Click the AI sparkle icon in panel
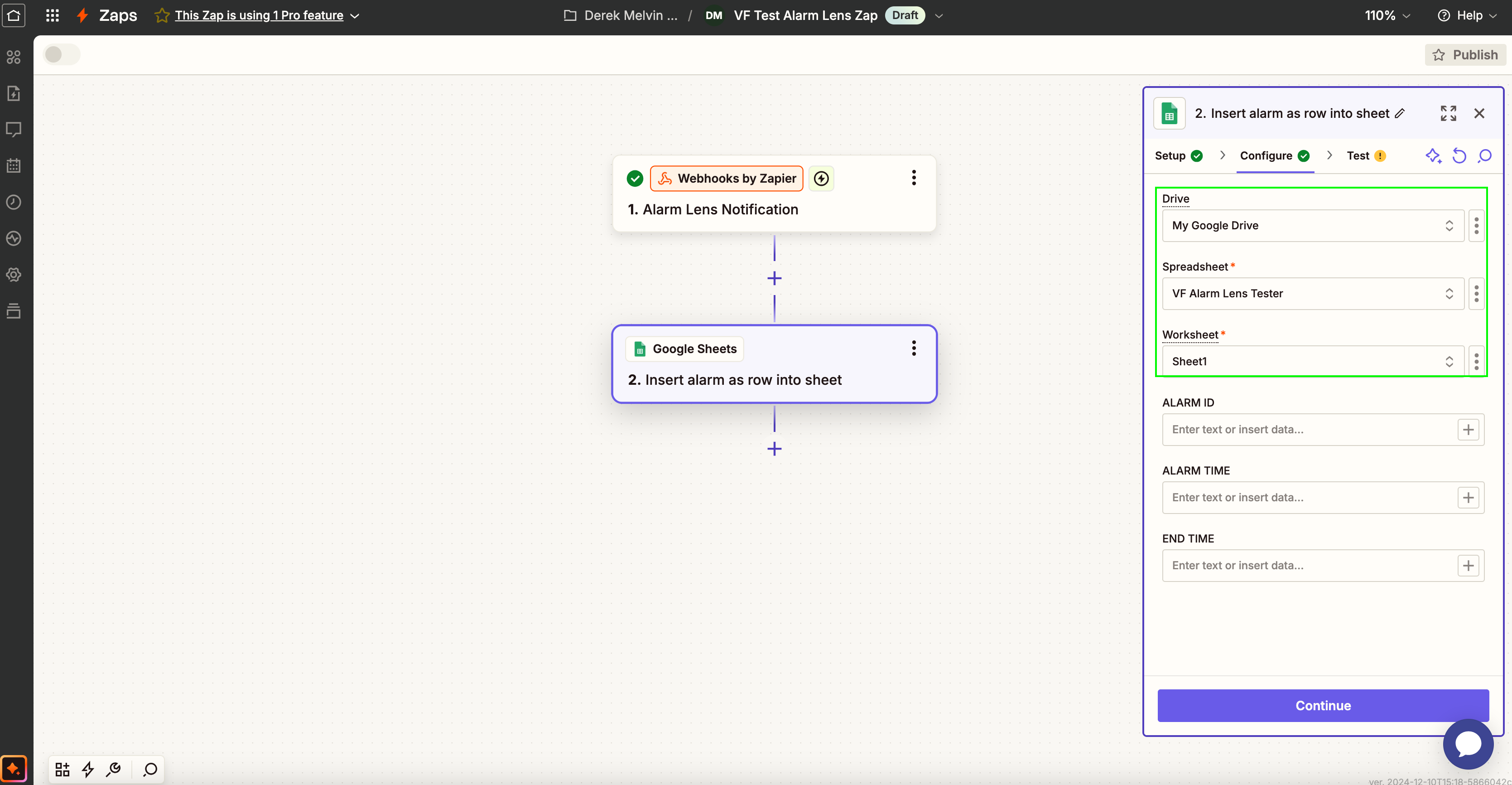 pos(1433,155)
